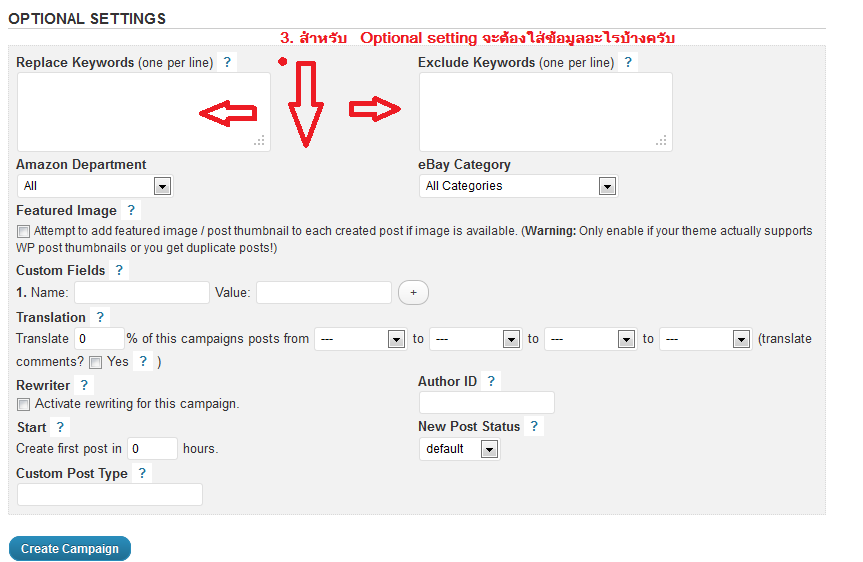
Task: Open the Author ID help icon
Action: [491, 381]
